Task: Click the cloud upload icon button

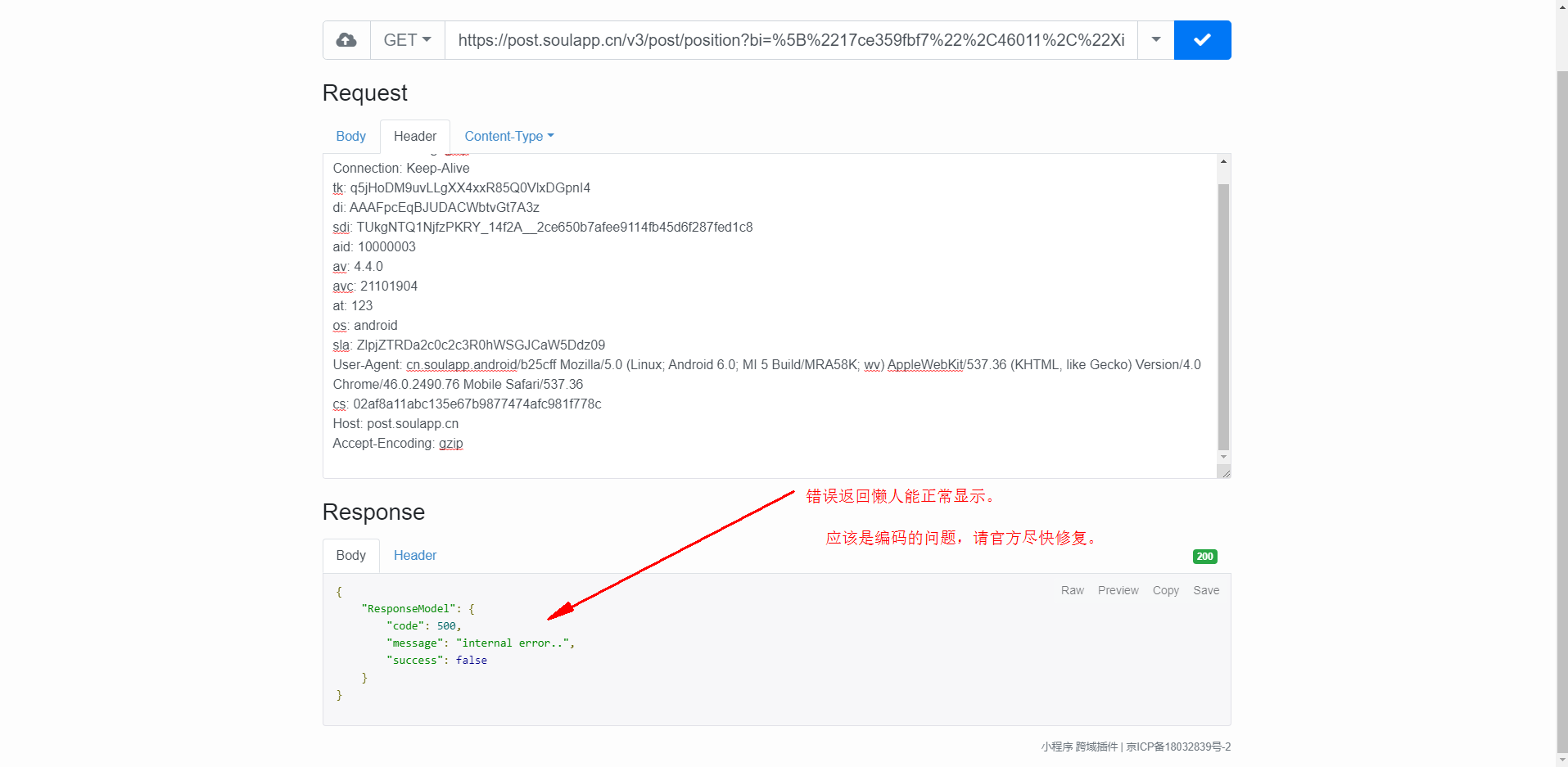Action: [x=346, y=40]
